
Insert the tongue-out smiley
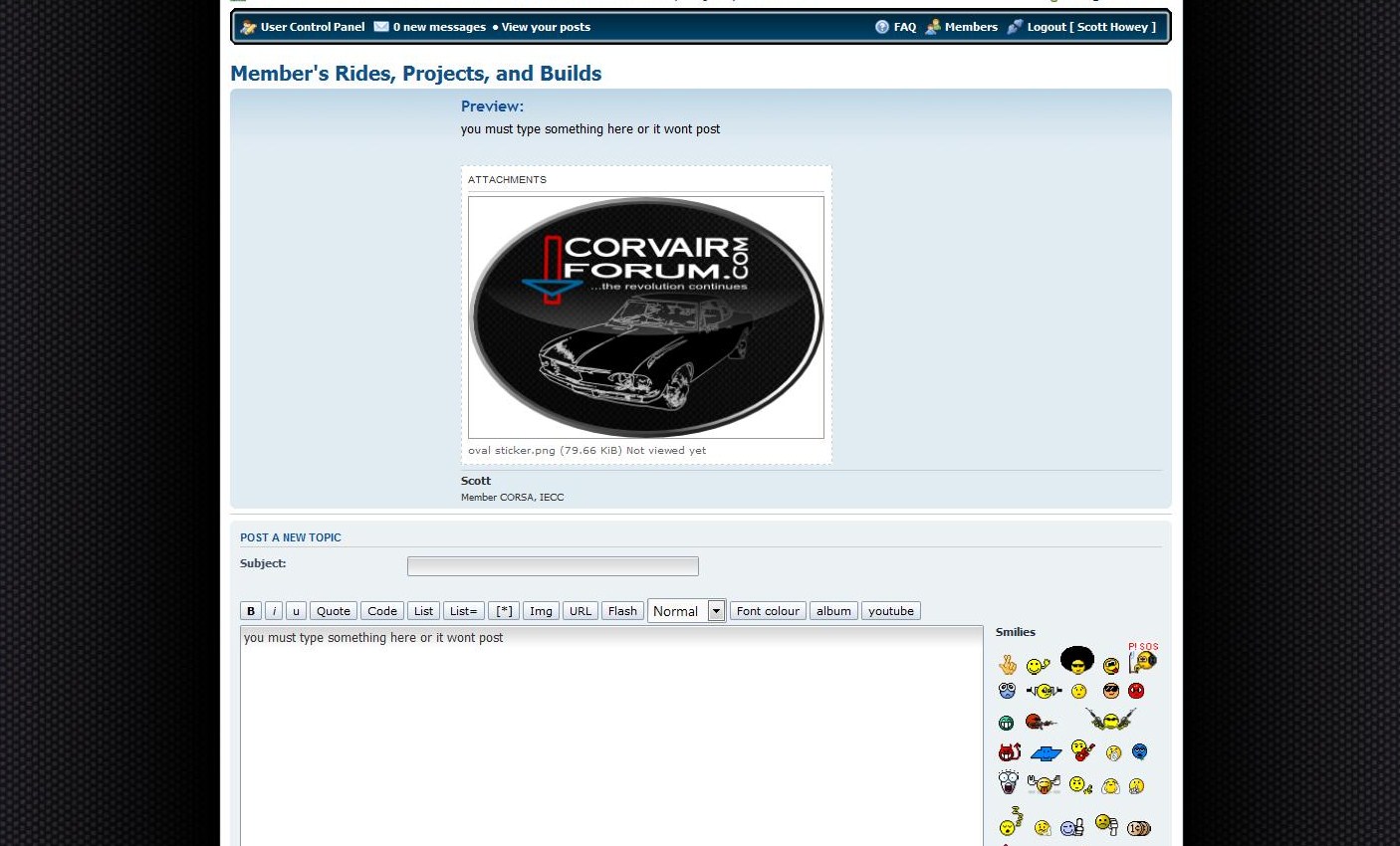[1111, 666]
